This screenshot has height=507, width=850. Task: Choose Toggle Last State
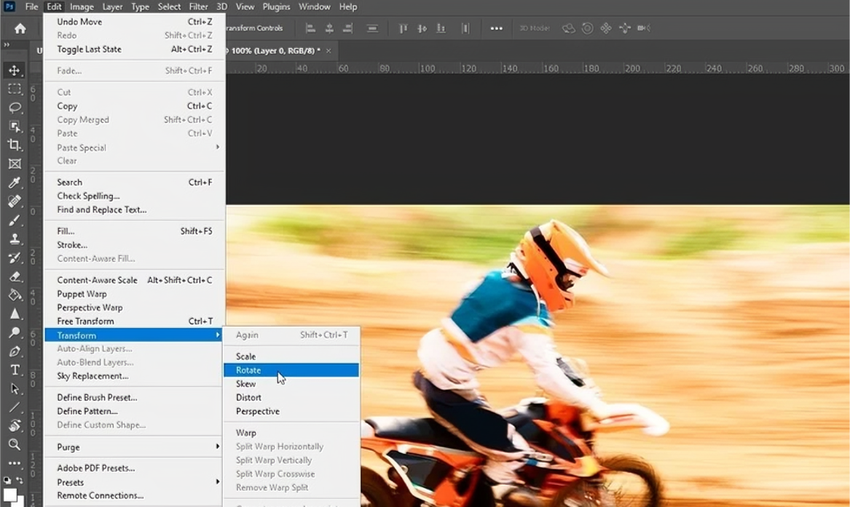coord(134,49)
